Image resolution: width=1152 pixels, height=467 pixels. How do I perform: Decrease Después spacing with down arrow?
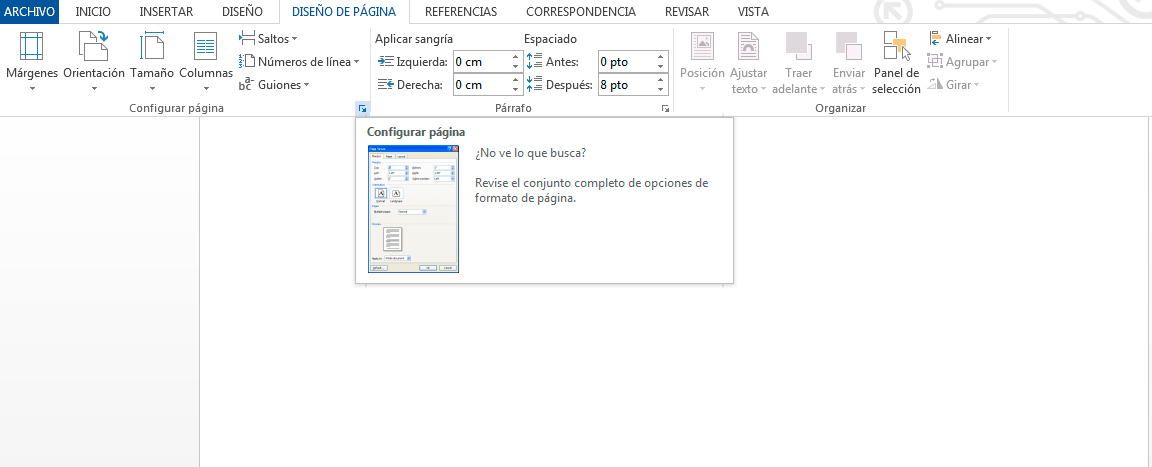coord(660,90)
